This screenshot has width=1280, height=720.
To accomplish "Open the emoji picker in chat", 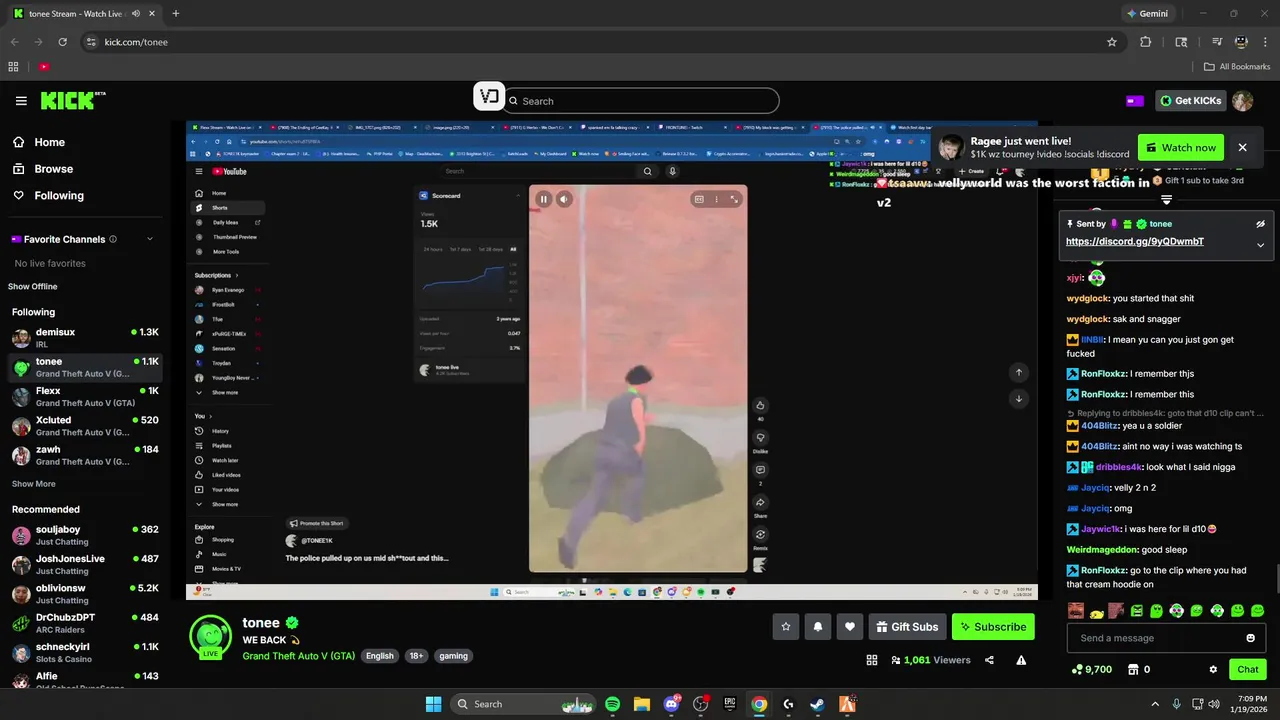I will point(1250,638).
